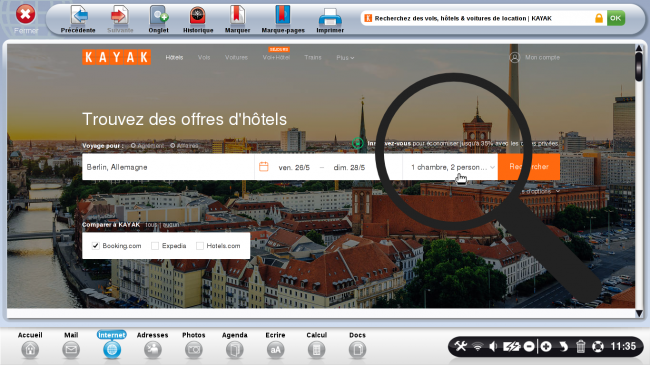Viewport: 650px width, 365px height.
Task: Open the settings tools icon in the tray
Action: click(461, 346)
